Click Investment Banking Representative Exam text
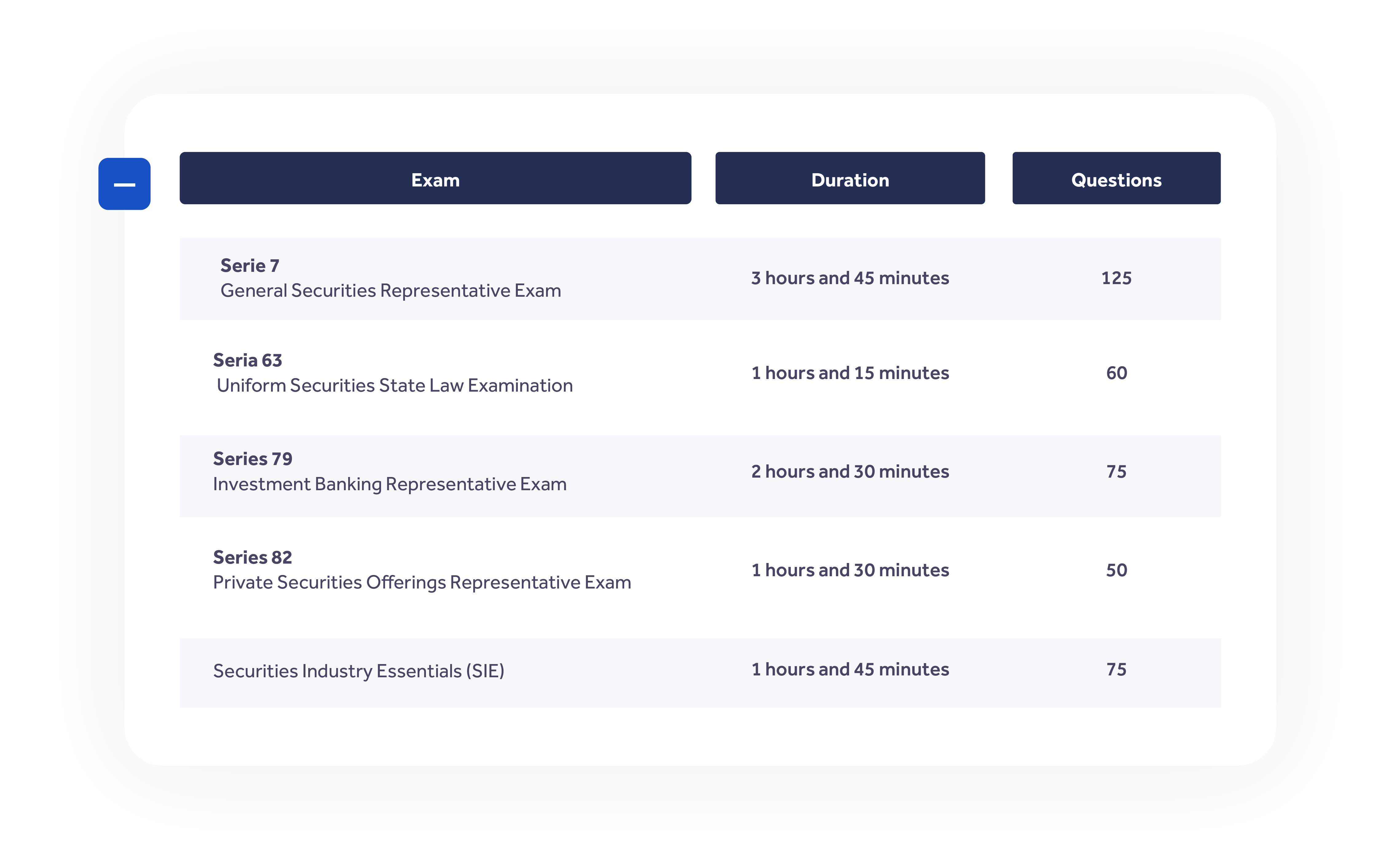This screenshot has height=868, width=1393. point(389,484)
